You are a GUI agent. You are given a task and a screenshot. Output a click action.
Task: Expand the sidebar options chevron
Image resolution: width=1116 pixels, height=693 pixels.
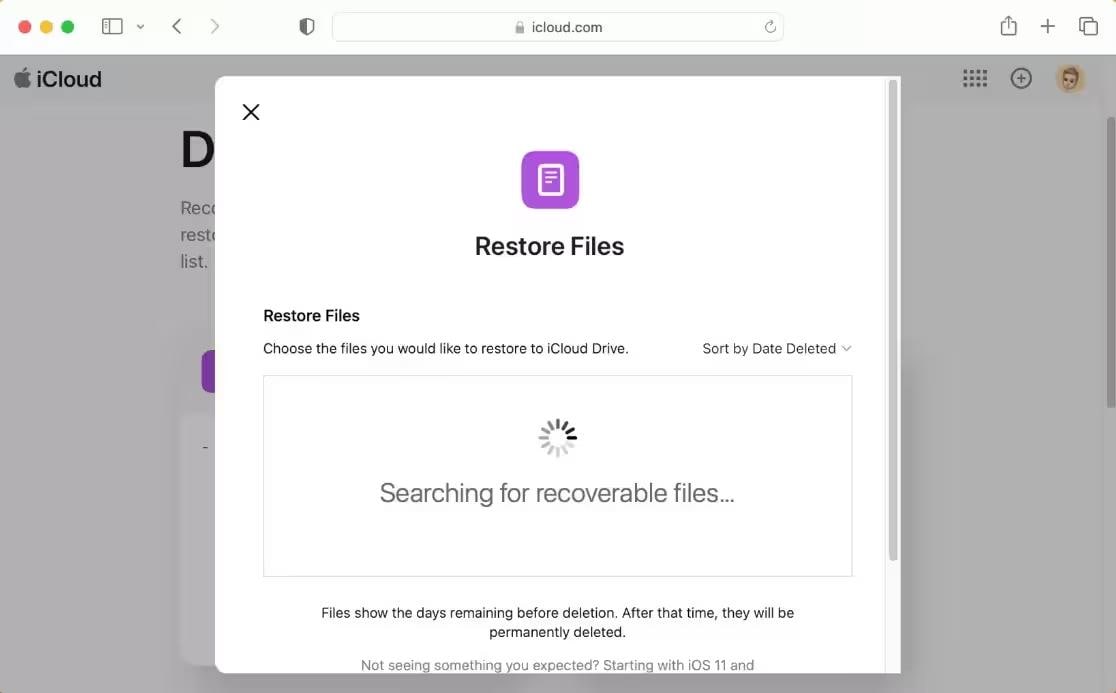click(x=140, y=27)
